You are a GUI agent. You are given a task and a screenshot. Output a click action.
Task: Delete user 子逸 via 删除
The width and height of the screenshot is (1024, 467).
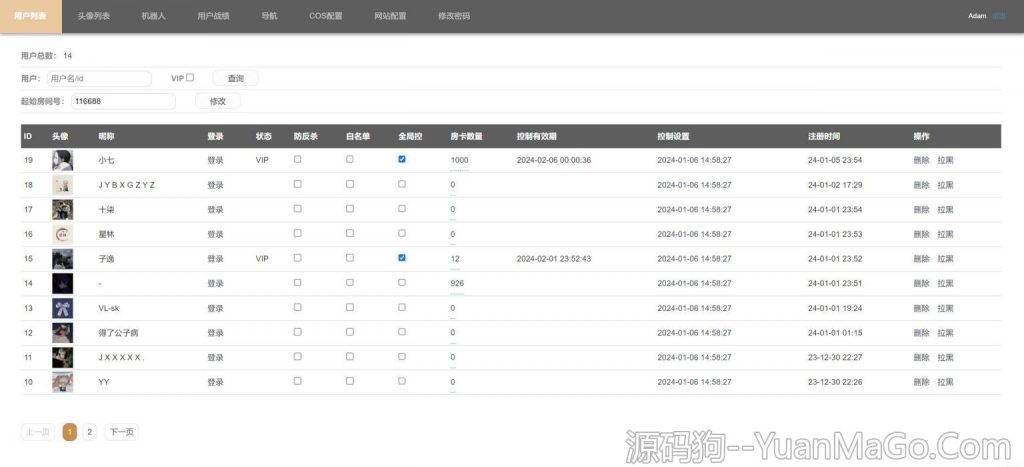(921, 259)
